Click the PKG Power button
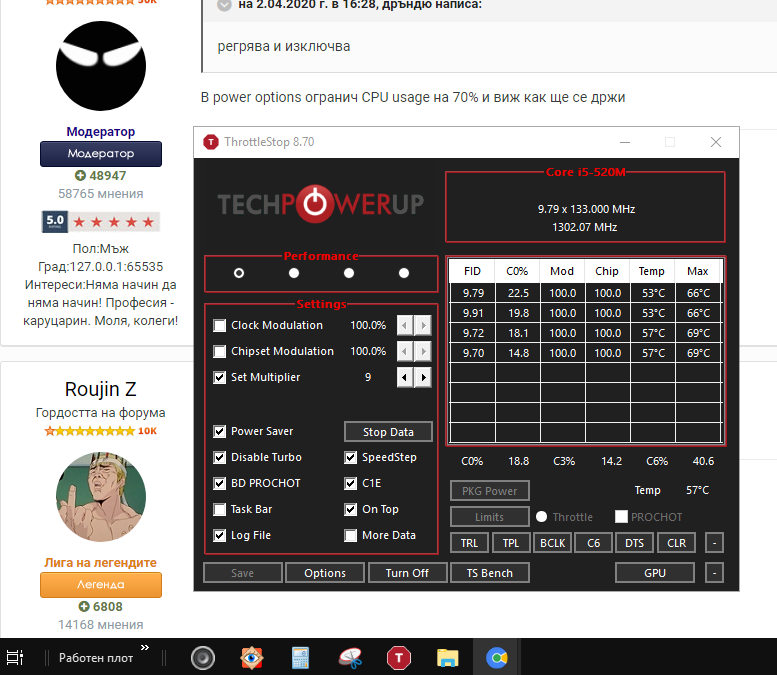This screenshot has height=675, width=777. point(490,491)
